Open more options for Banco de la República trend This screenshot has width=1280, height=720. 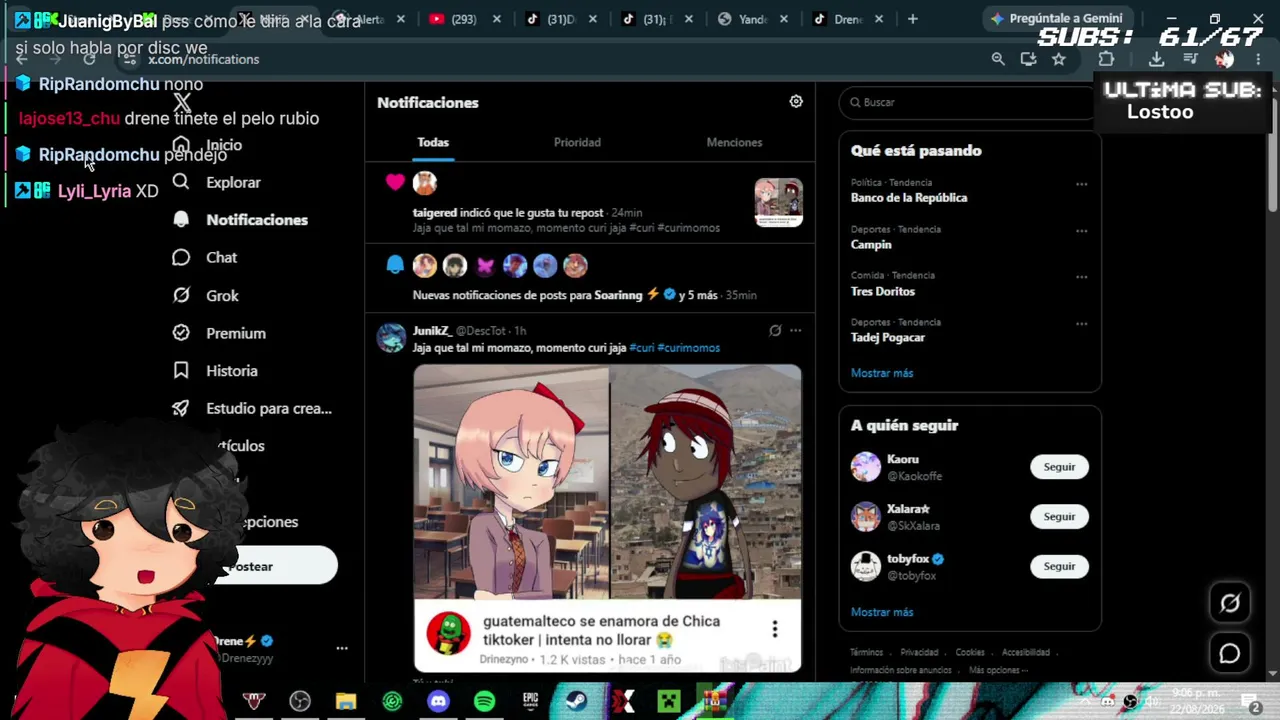1081,184
